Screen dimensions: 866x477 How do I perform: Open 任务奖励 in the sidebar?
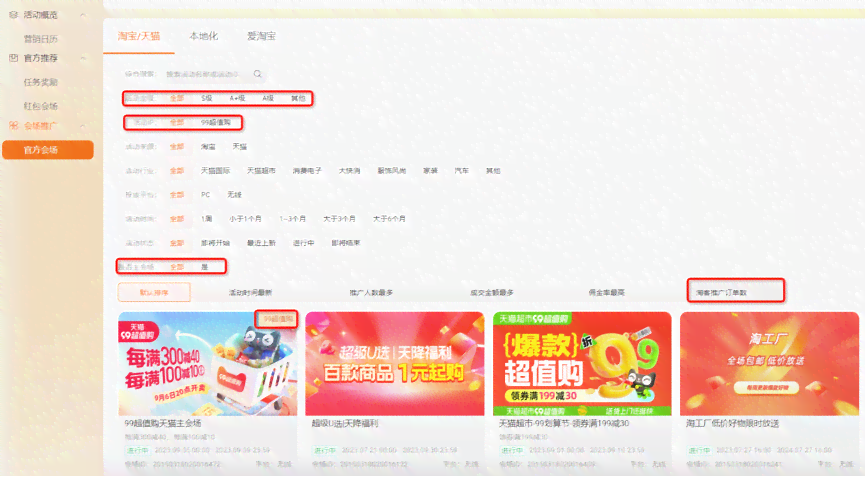pos(40,82)
